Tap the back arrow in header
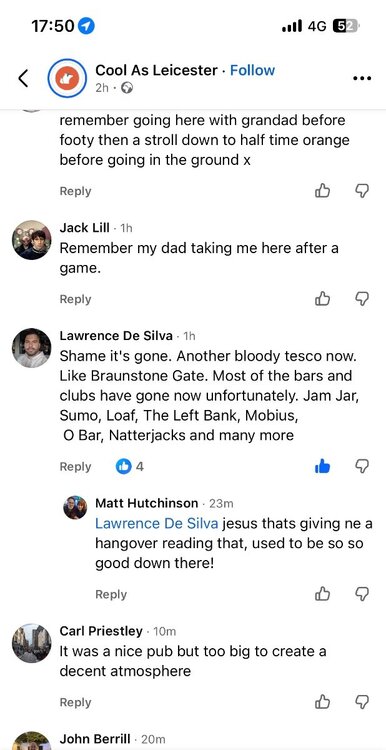The width and height of the screenshot is (386, 750). 23,78
